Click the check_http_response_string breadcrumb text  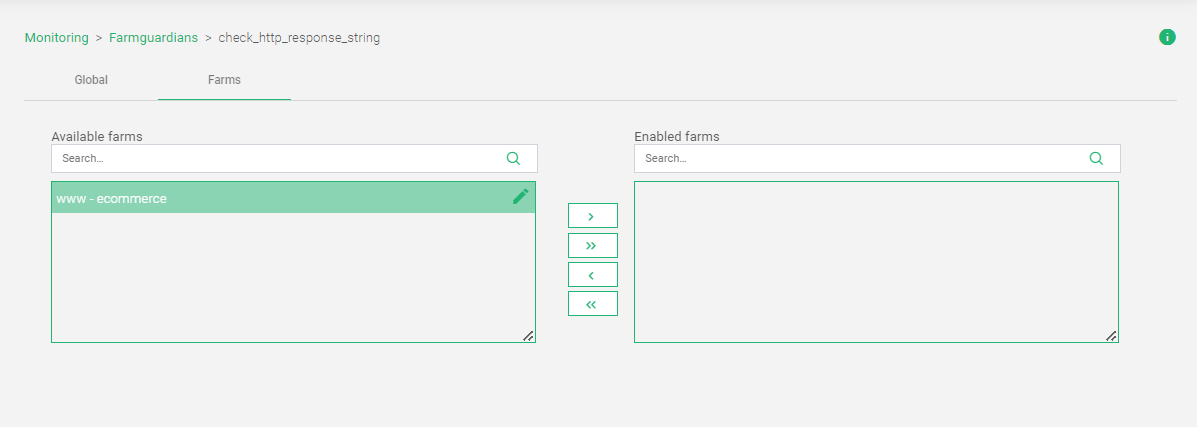[299, 37]
